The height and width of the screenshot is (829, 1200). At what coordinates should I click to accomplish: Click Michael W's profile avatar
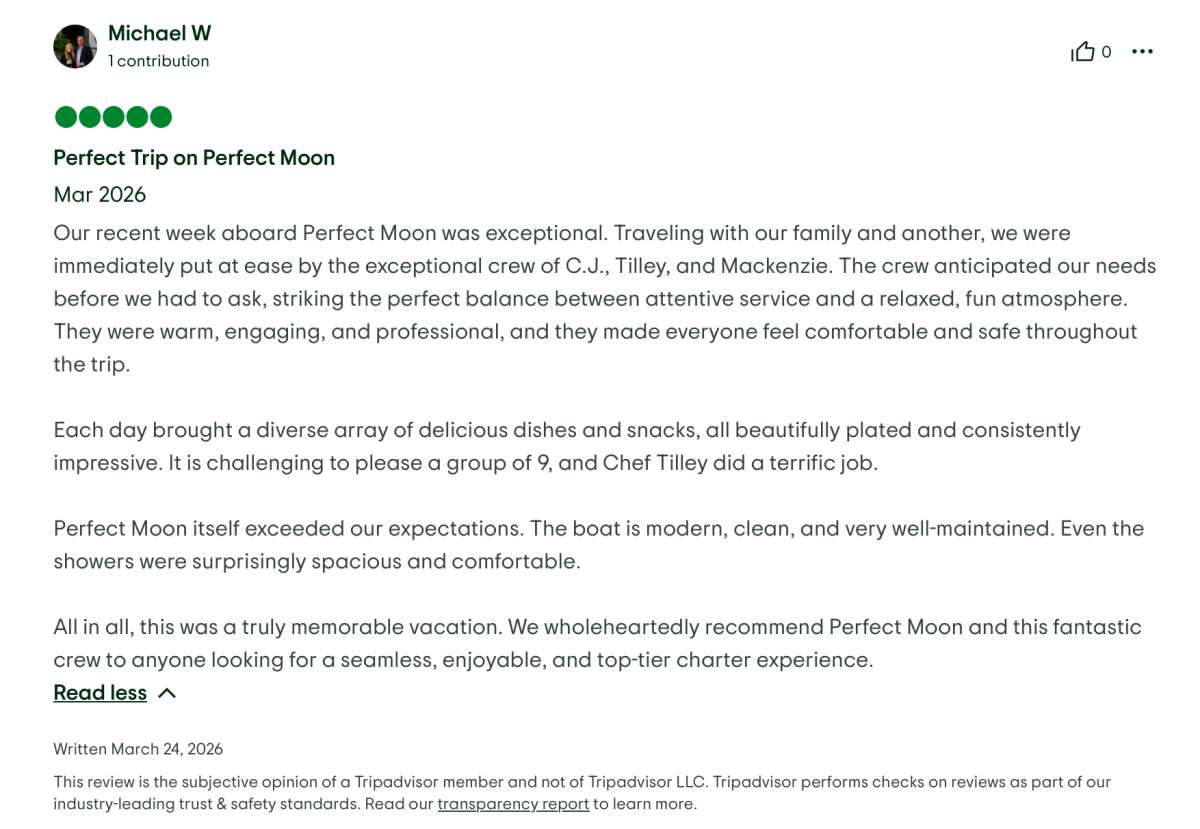75,46
